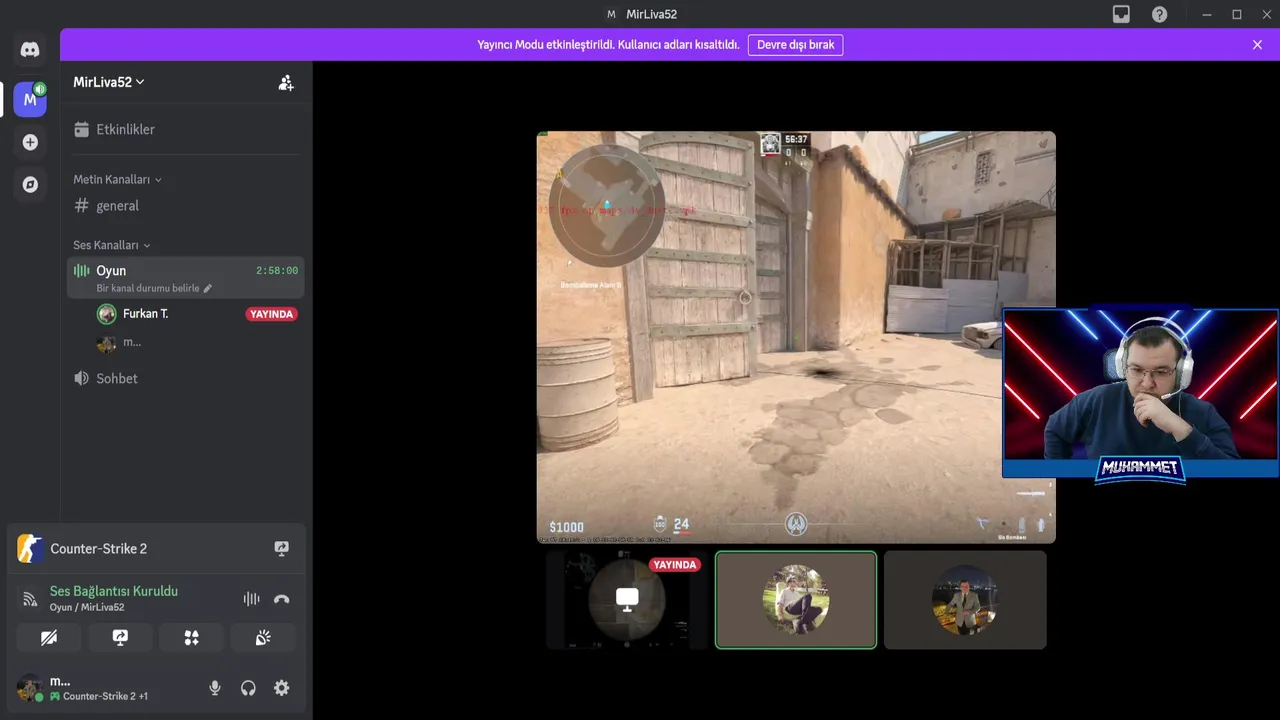The height and width of the screenshot is (720, 1280).
Task: Click Devre dışı bırak button
Action: tap(795, 45)
